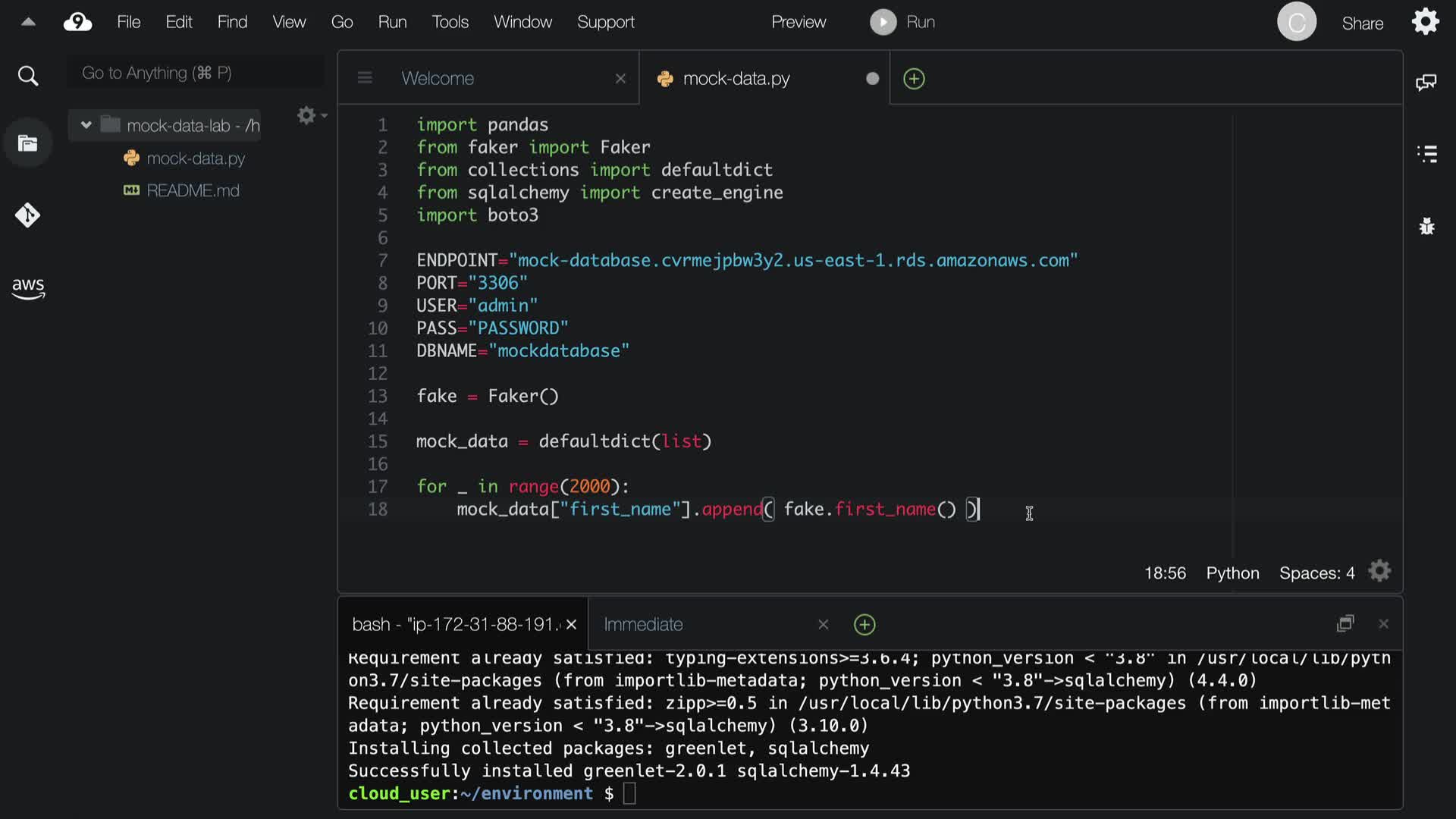This screenshot has height=819, width=1456.
Task: Open the Source Control git icon
Action: 28,215
